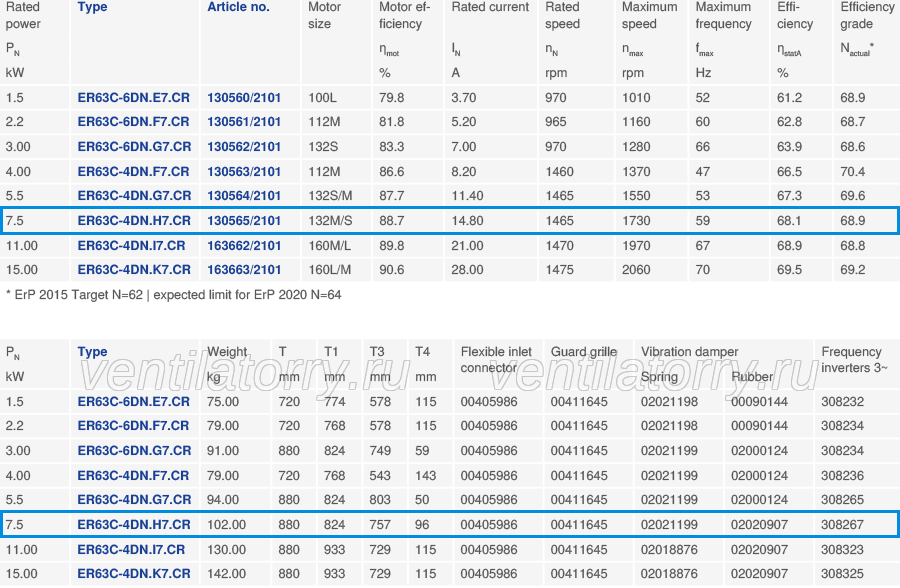Open article number 130563/2101

pos(244,172)
